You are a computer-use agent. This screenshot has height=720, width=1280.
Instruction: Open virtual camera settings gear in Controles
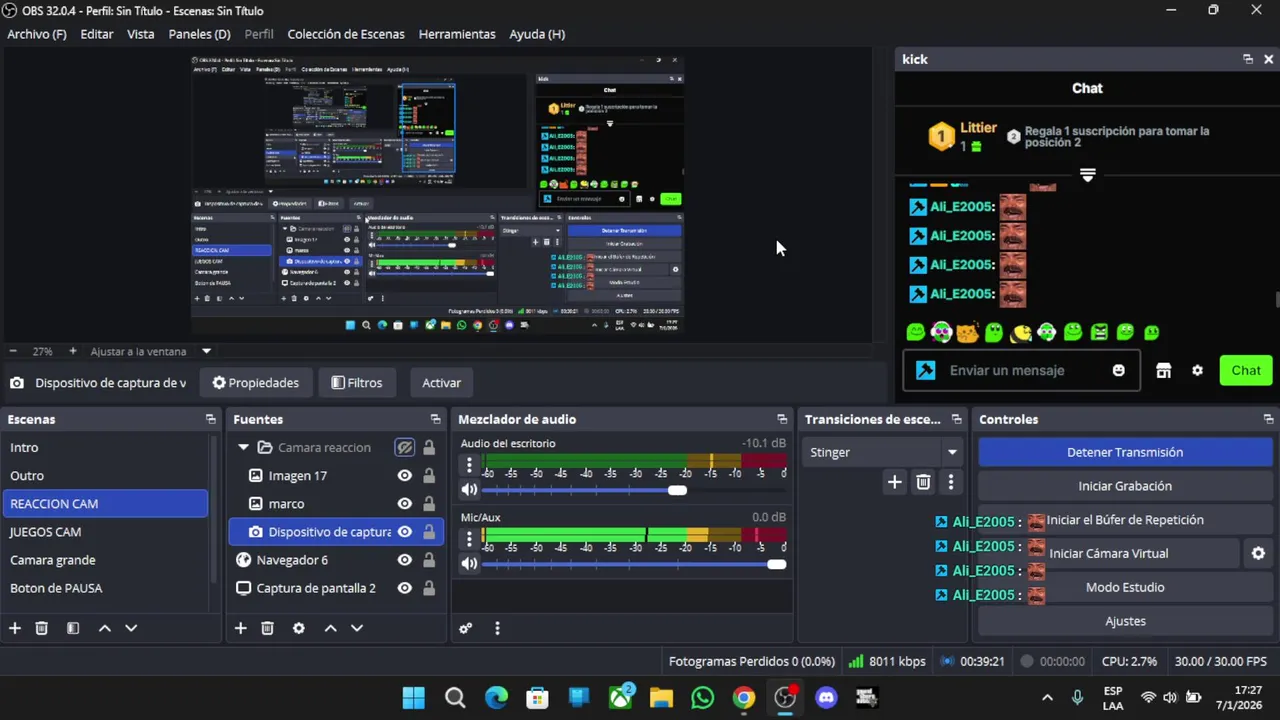tap(1258, 553)
